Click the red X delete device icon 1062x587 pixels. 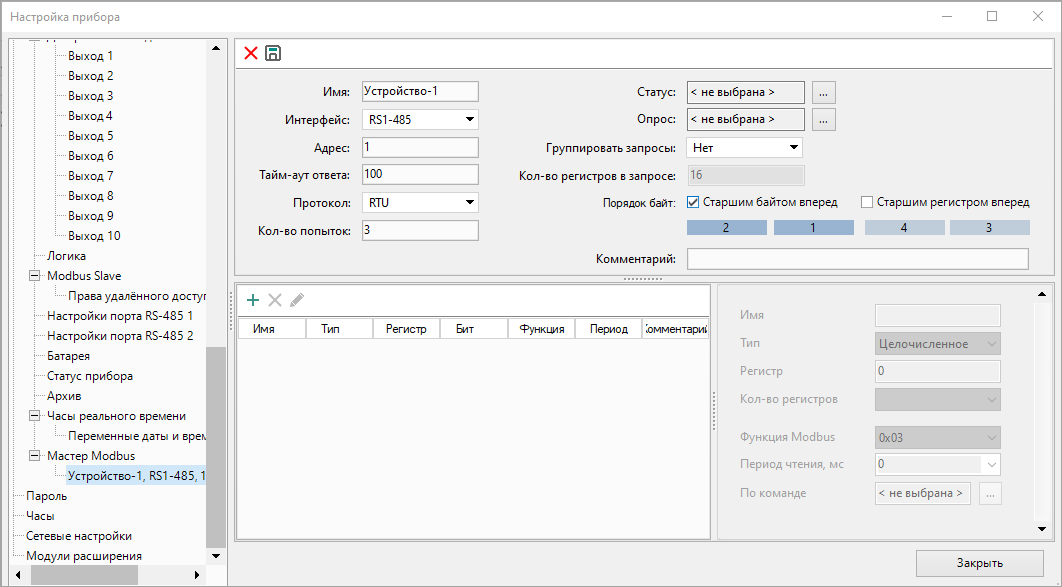251,53
